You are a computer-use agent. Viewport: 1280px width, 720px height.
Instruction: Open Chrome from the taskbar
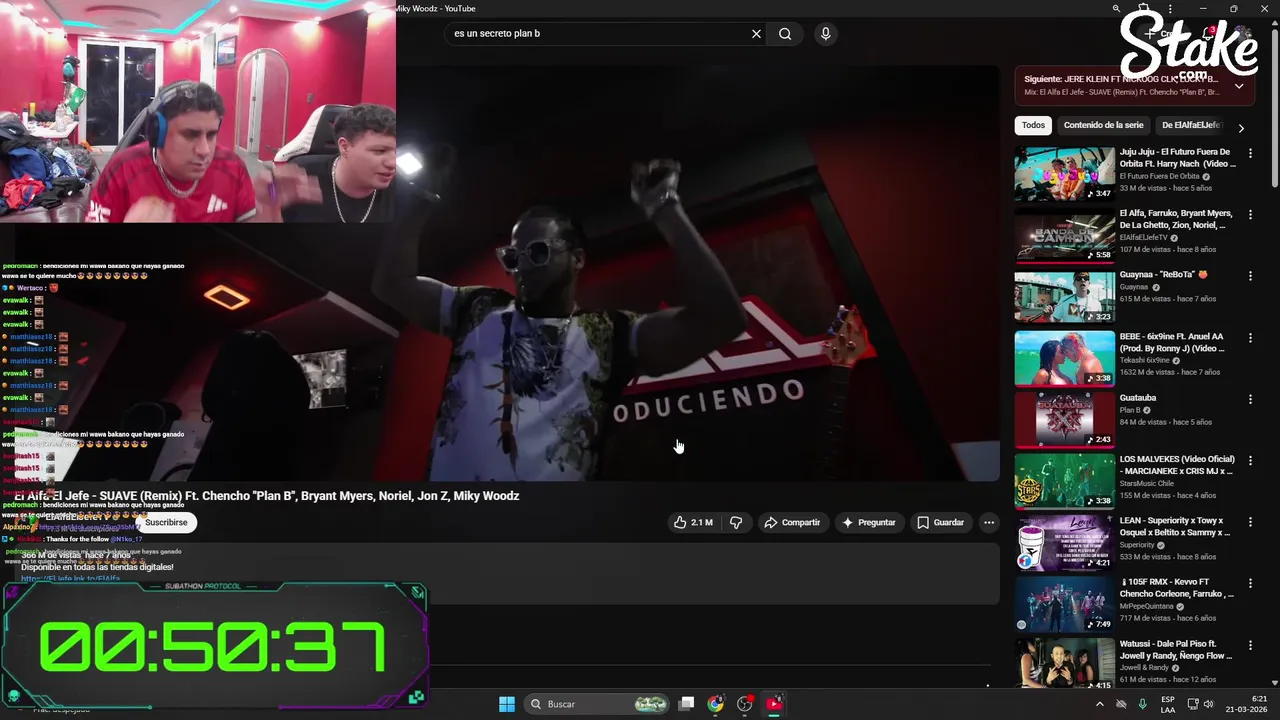(715, 704)
